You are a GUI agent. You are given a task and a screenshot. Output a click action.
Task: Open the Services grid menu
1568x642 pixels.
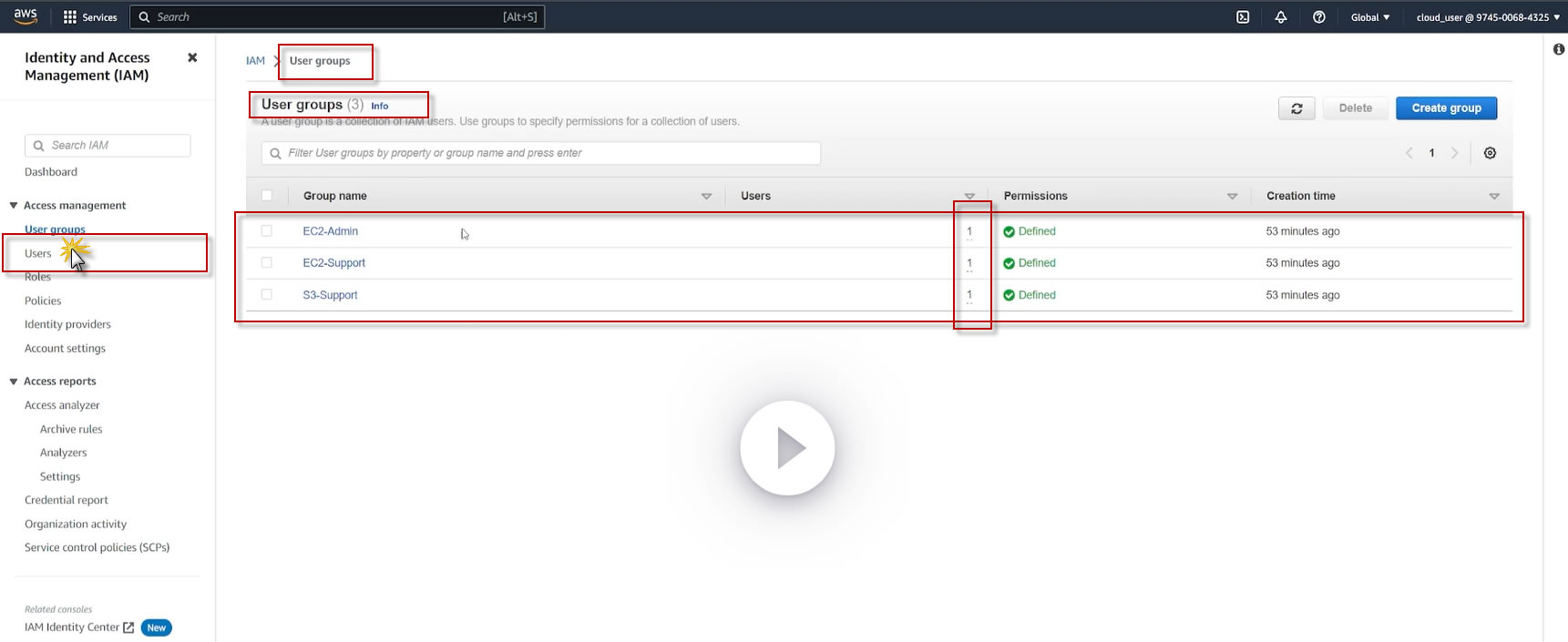pyautogui.click(x=90, y=17)
